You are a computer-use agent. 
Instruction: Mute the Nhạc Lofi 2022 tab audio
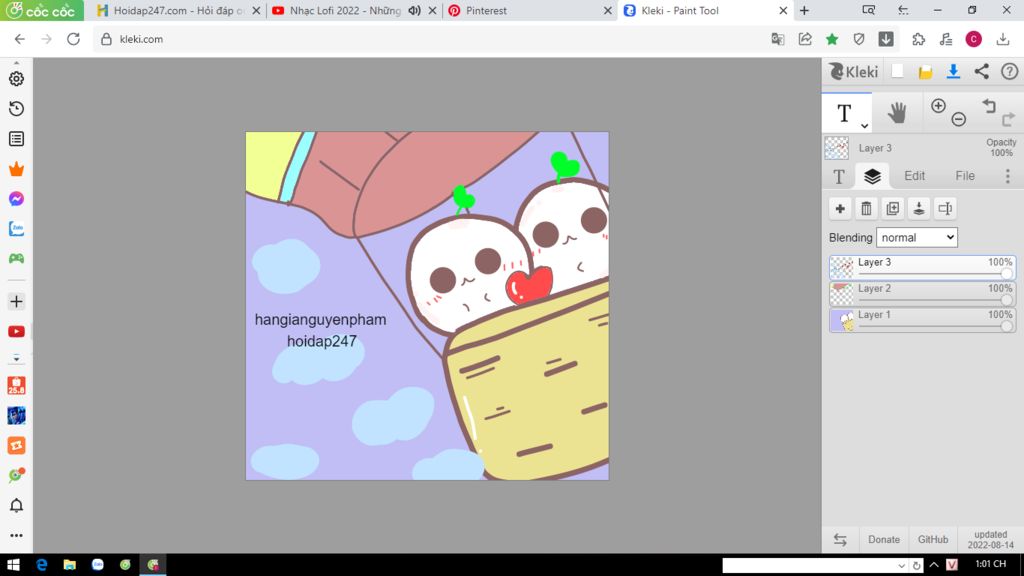[414, 10]
